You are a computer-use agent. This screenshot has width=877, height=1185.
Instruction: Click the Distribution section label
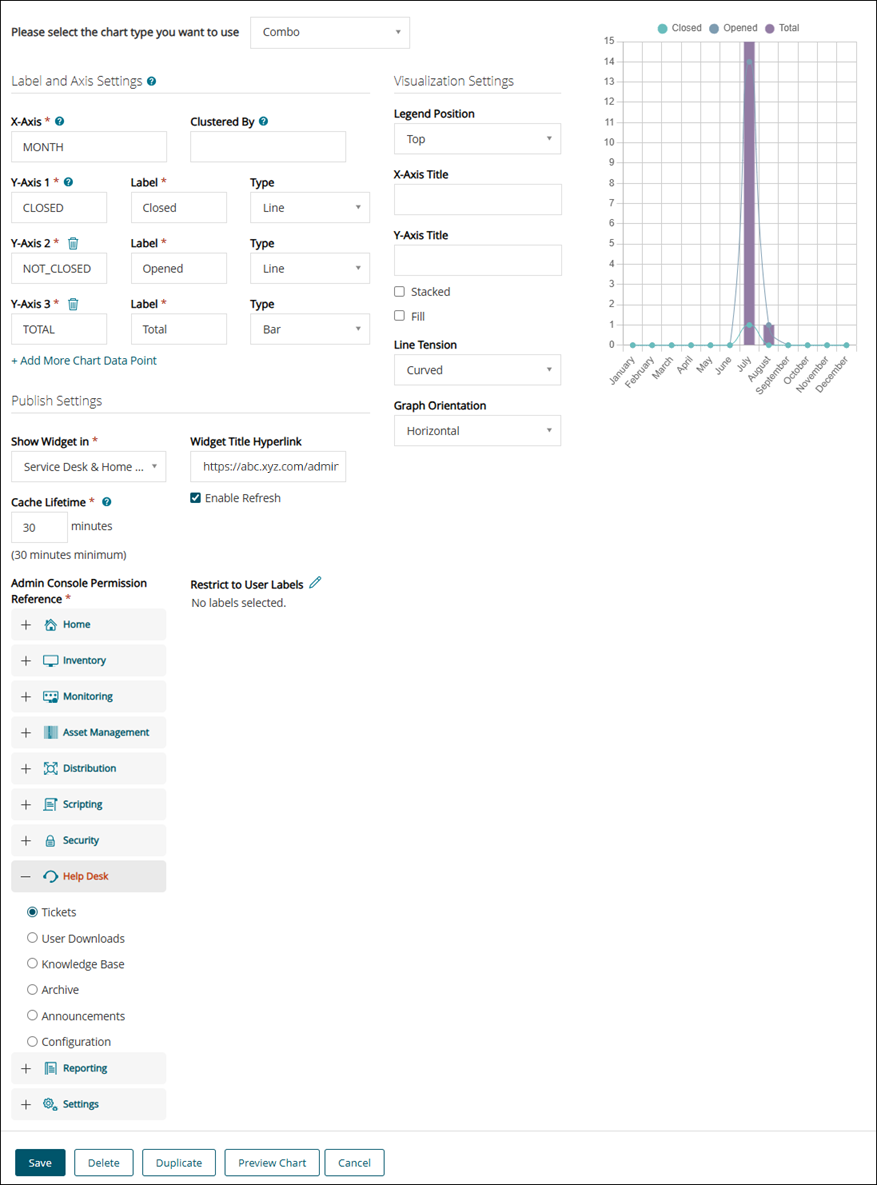click(x=89, y=769)
